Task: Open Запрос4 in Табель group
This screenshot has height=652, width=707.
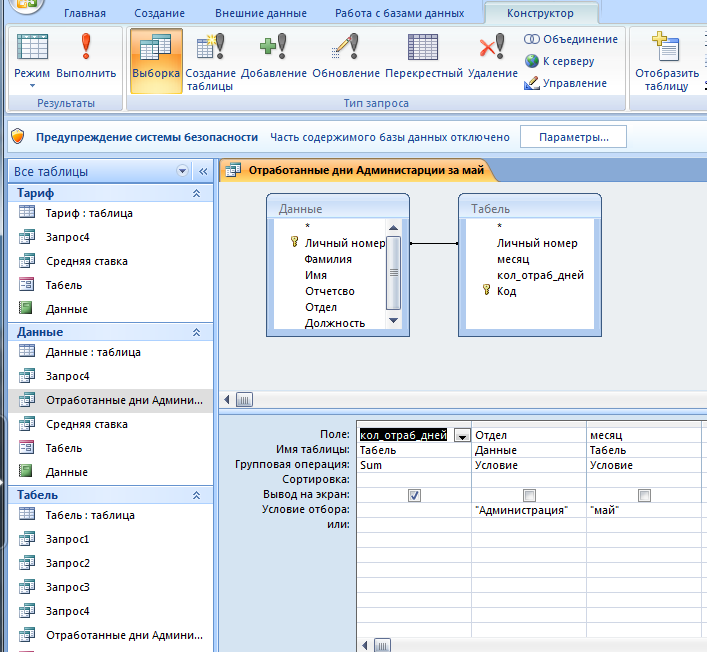Action: pyautogui.click(x=110, y=611)
